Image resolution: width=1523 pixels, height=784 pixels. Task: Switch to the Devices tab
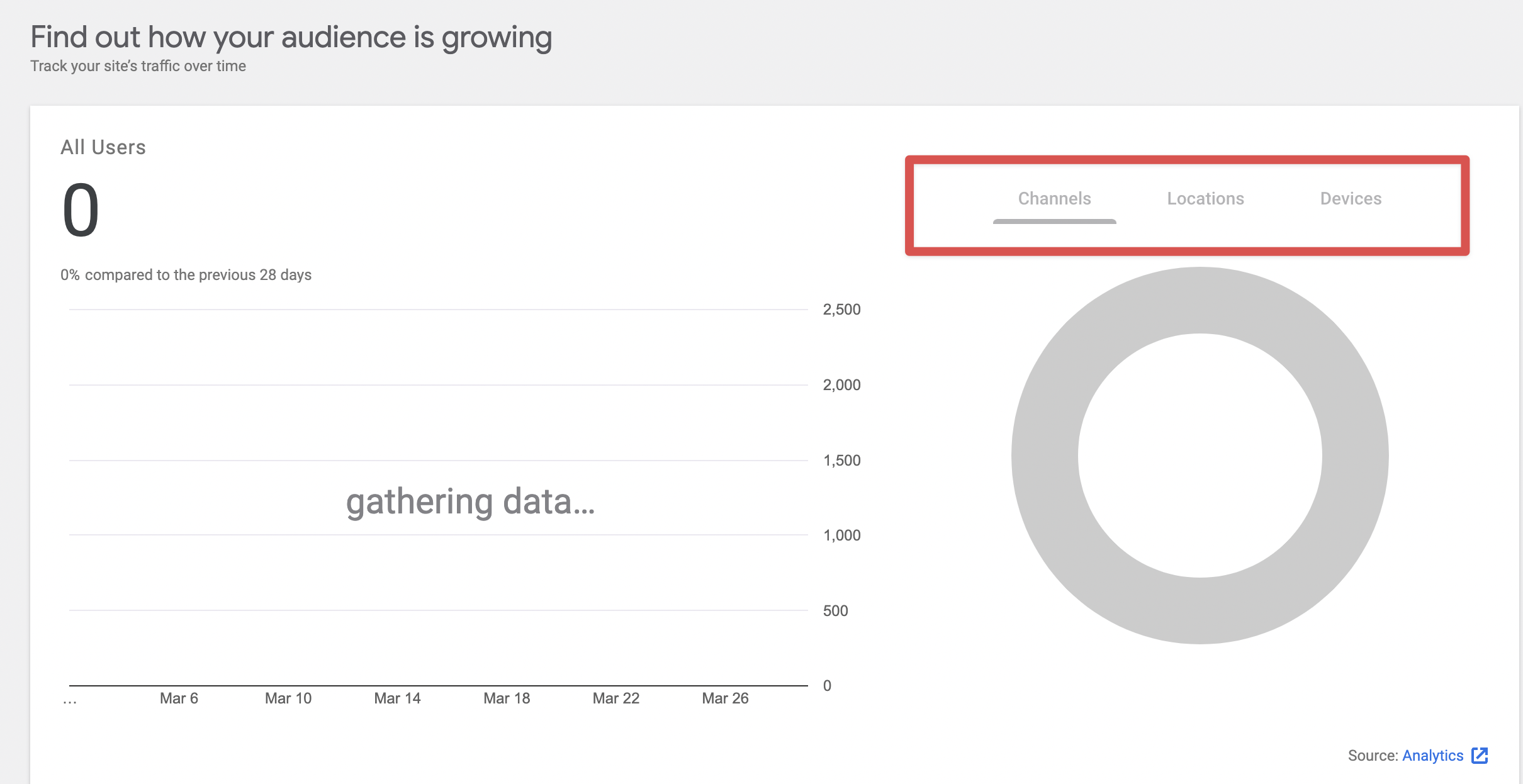1351,199
